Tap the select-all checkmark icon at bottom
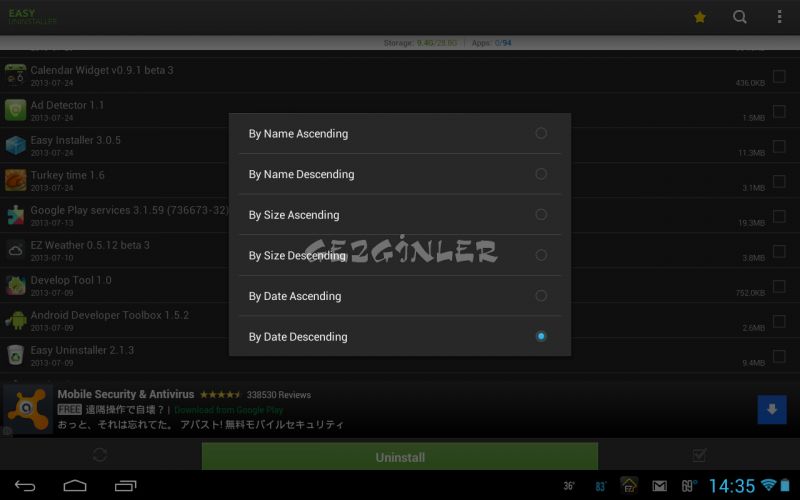Viewport: 800px width, 500px height. 699,455
